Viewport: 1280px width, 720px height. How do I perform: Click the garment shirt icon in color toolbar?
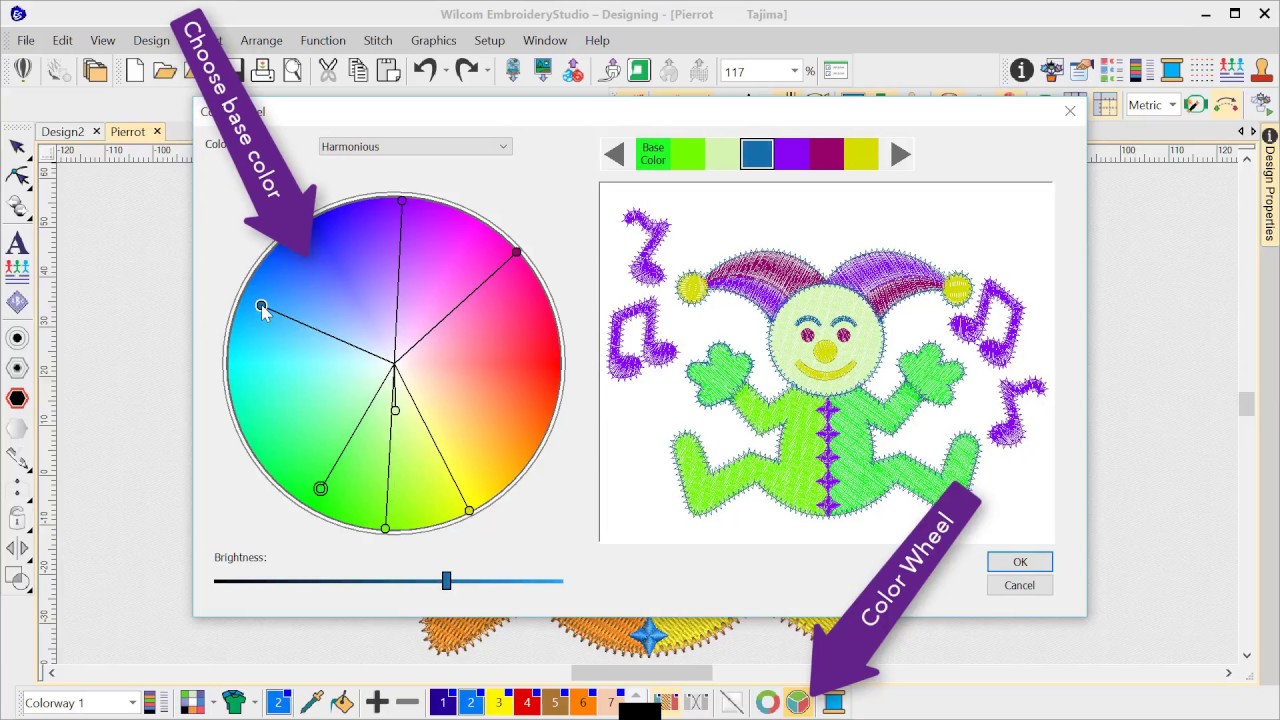[x=234, y=703]
